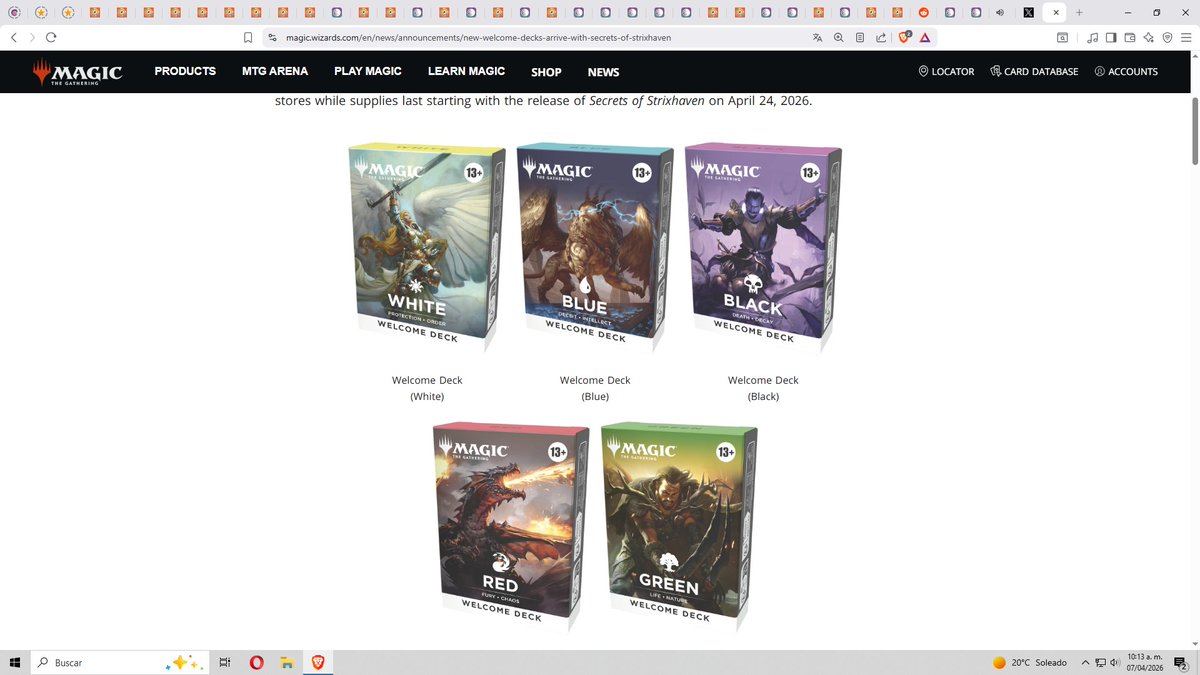Click the 'Welcome Deck (White)' caption
Screen dimensions: 1200x675
click(x=427, y=388)
